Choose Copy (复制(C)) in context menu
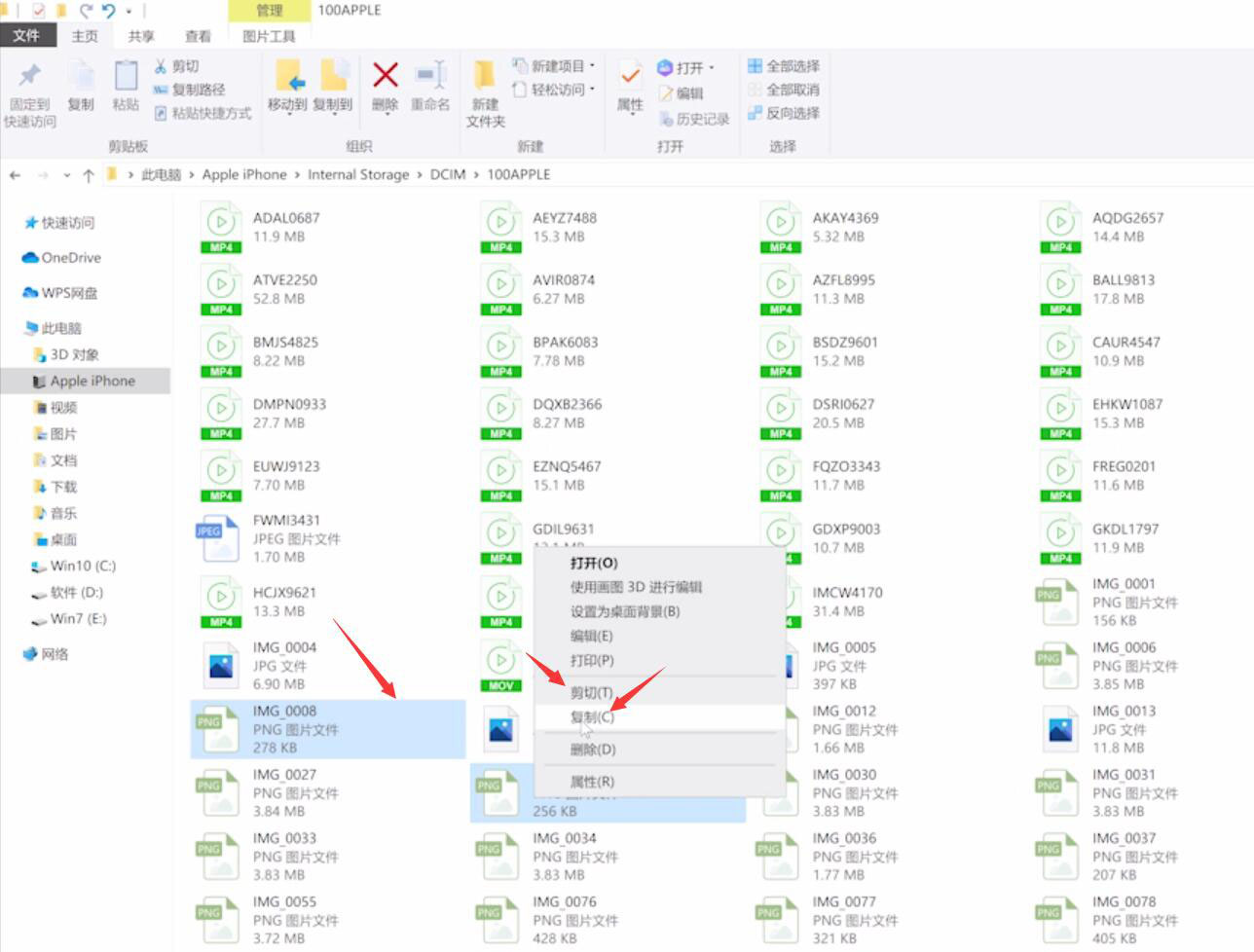The height and width of the screenshot is (952, 1254). coord(659,717)
